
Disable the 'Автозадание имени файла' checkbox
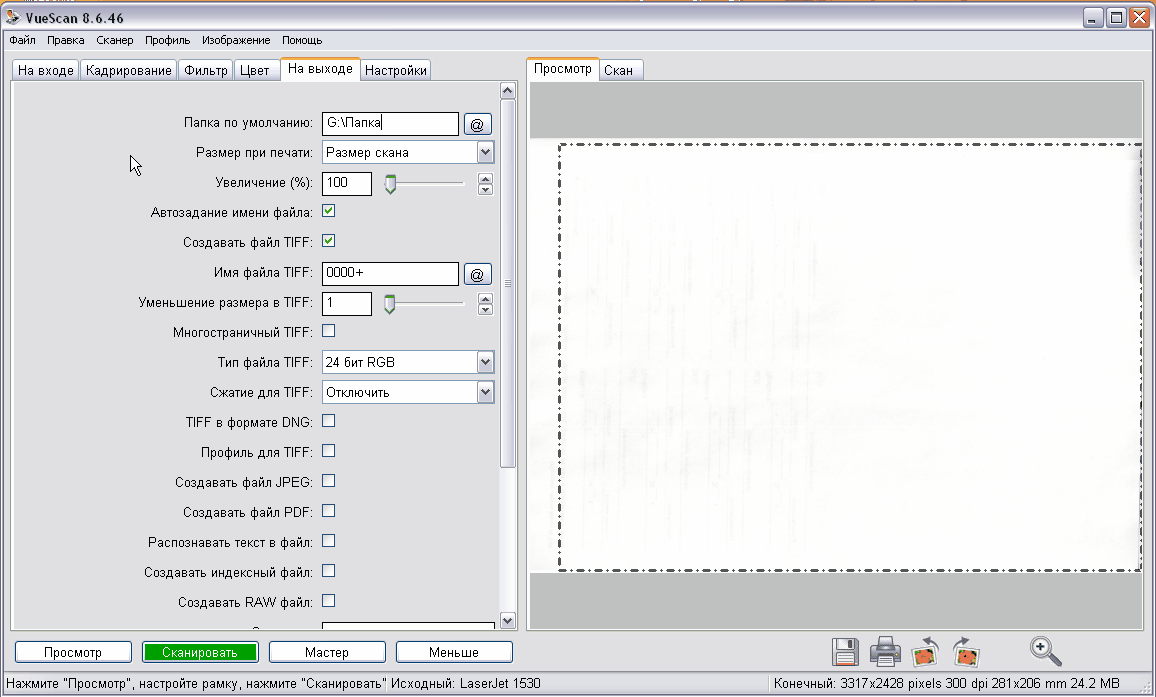(328, 211)
